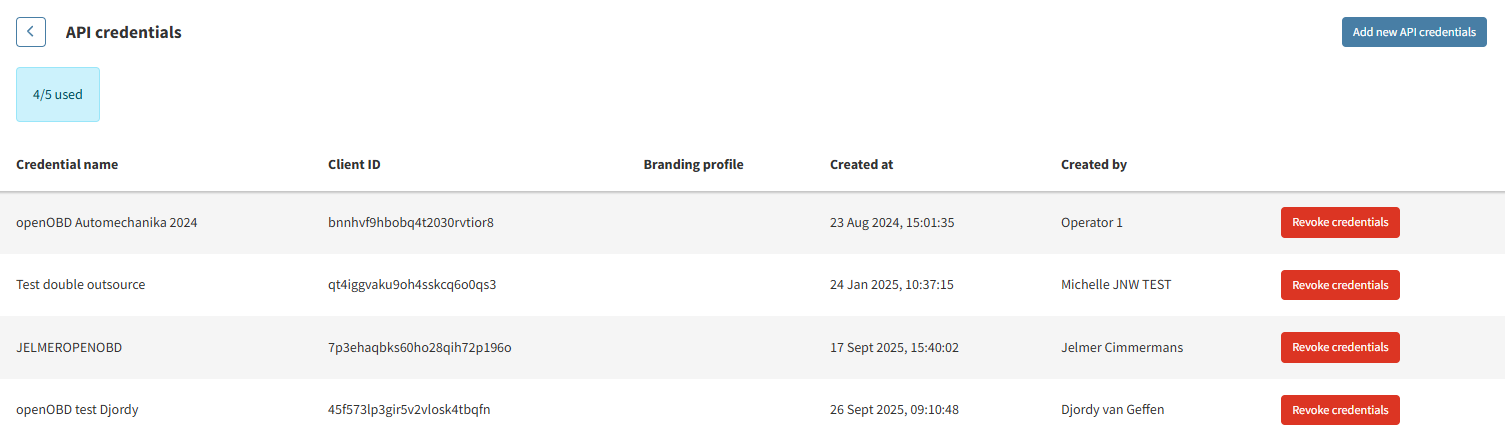Click the back arrow icon
The width and height of the screenshot is (1505, 440).
[31, 32]
